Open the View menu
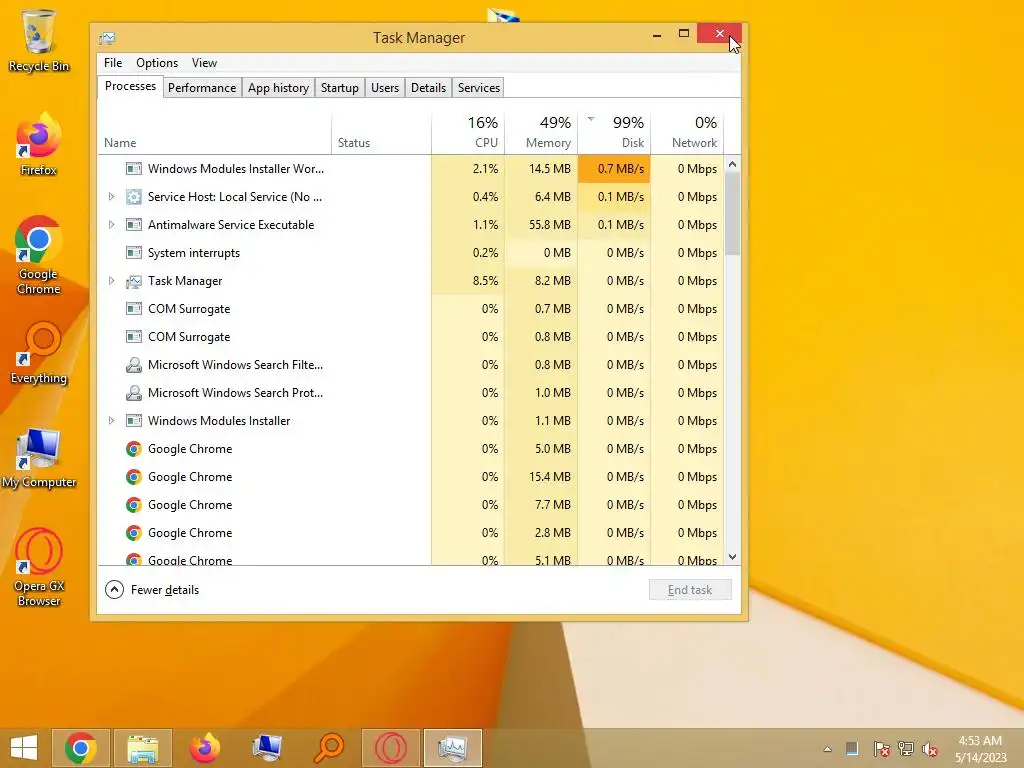1024x768 pixels. pyautogui.click(x=204, y=63)
